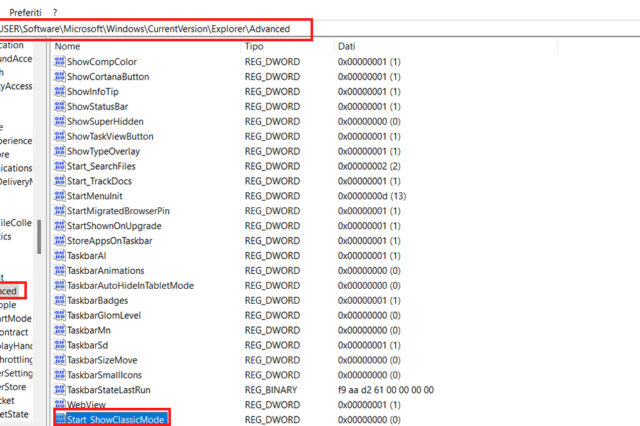The image size is (640, 426).
Task: Click the Start_SearchFiles value icon
Action: point(60,166)
